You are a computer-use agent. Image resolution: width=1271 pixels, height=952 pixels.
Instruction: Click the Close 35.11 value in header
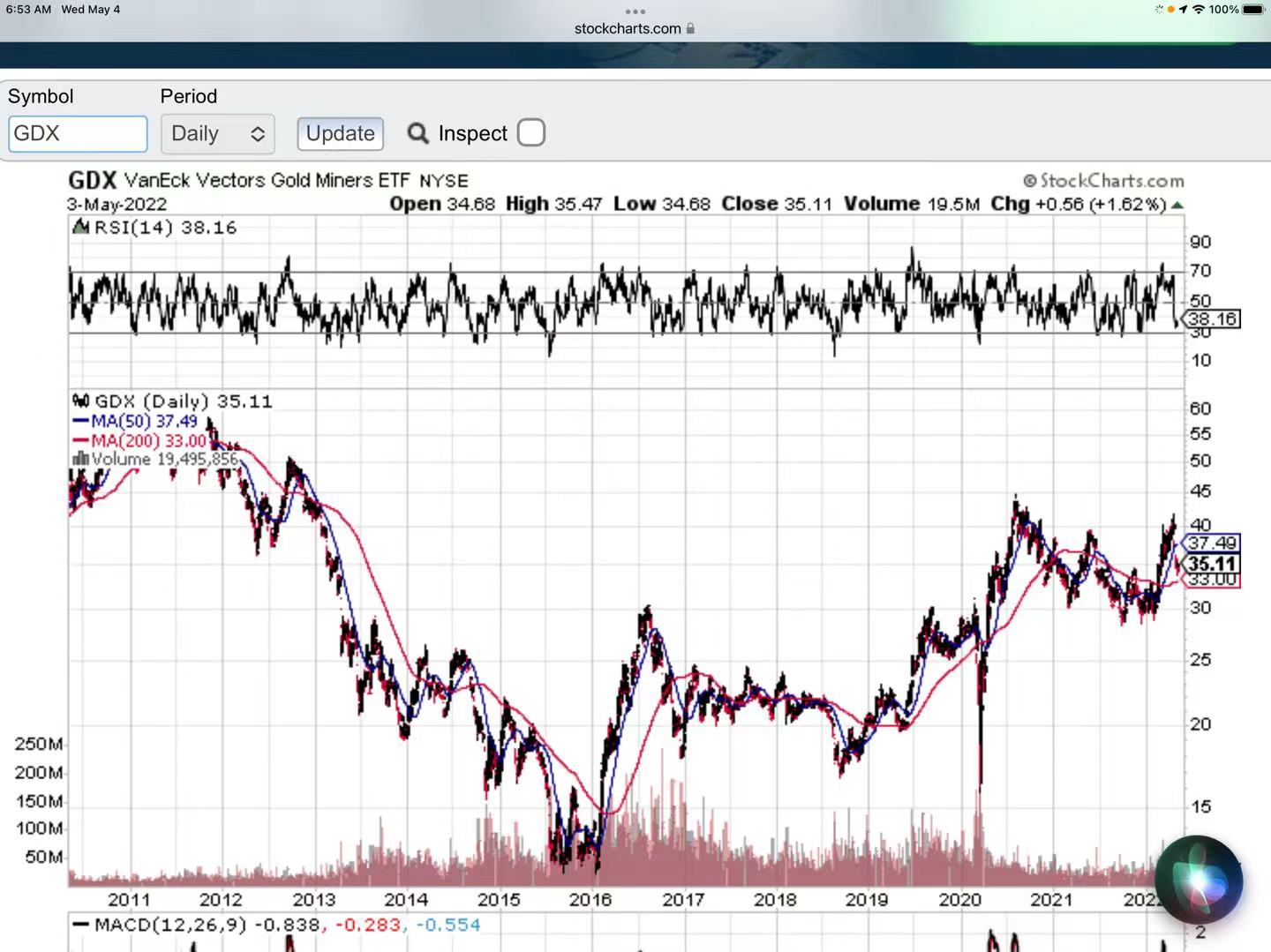[777, 204]
